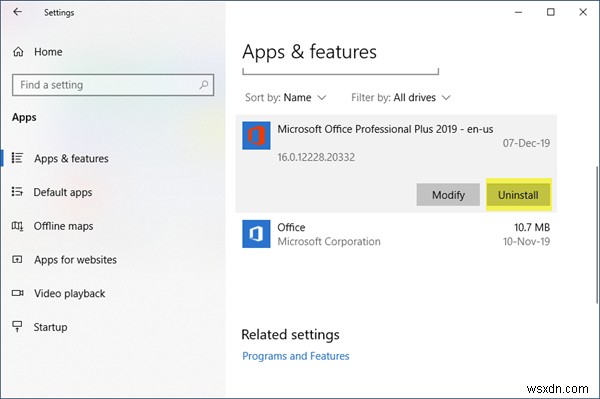This screenshot has height=399, width=600.
Task: Minimize the Settings window
Action: 518,12
